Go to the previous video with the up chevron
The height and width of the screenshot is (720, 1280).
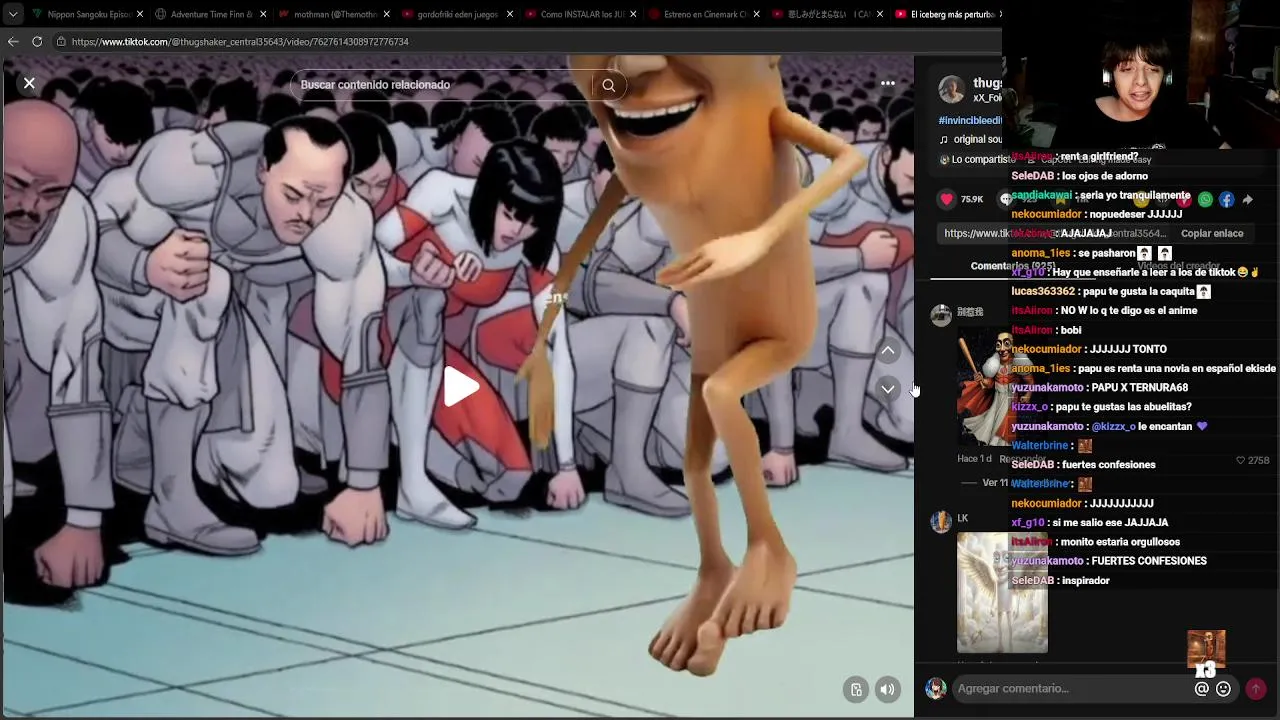887,350
